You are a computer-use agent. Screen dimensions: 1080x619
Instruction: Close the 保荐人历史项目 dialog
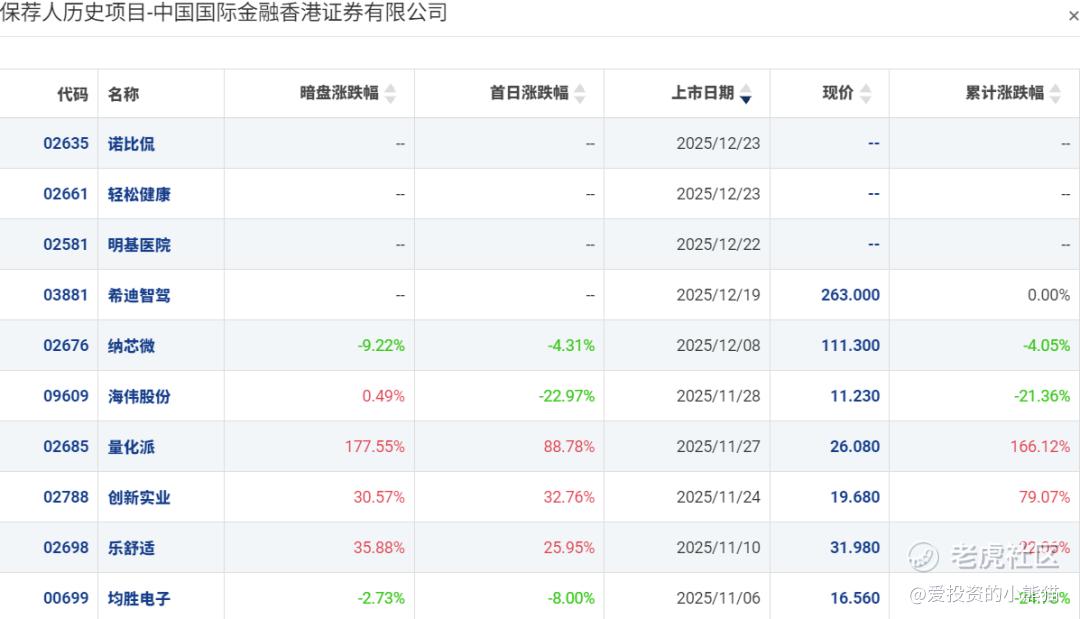click(1073, 16)
